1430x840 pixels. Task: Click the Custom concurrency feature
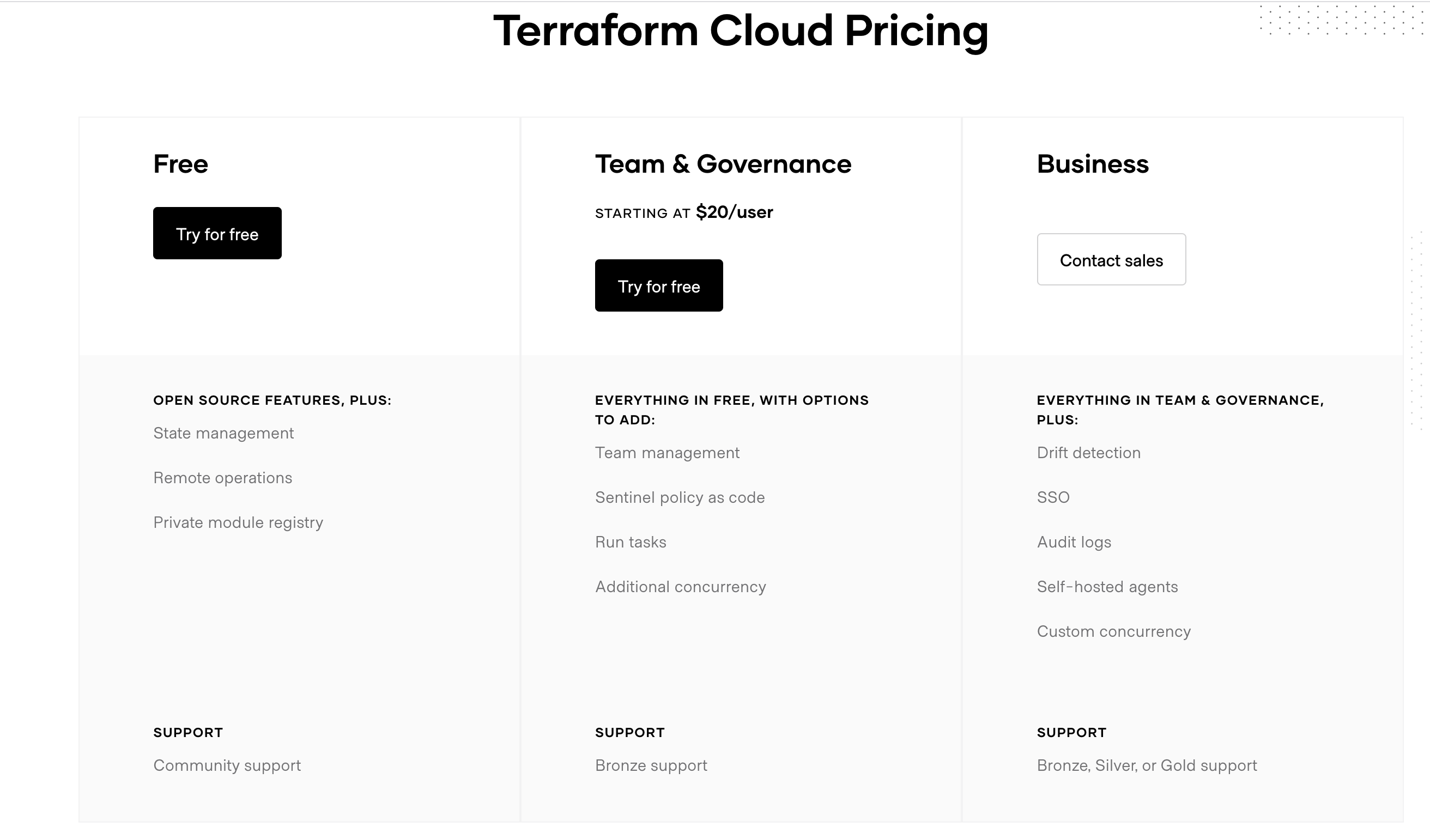1113,631
